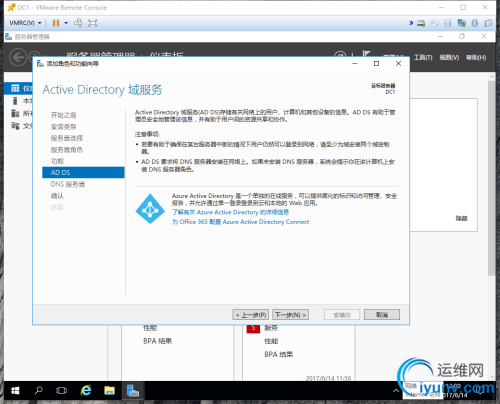Go to 服务器选择 wizard step
The image size is (500, 404).
tap(67, 138)
